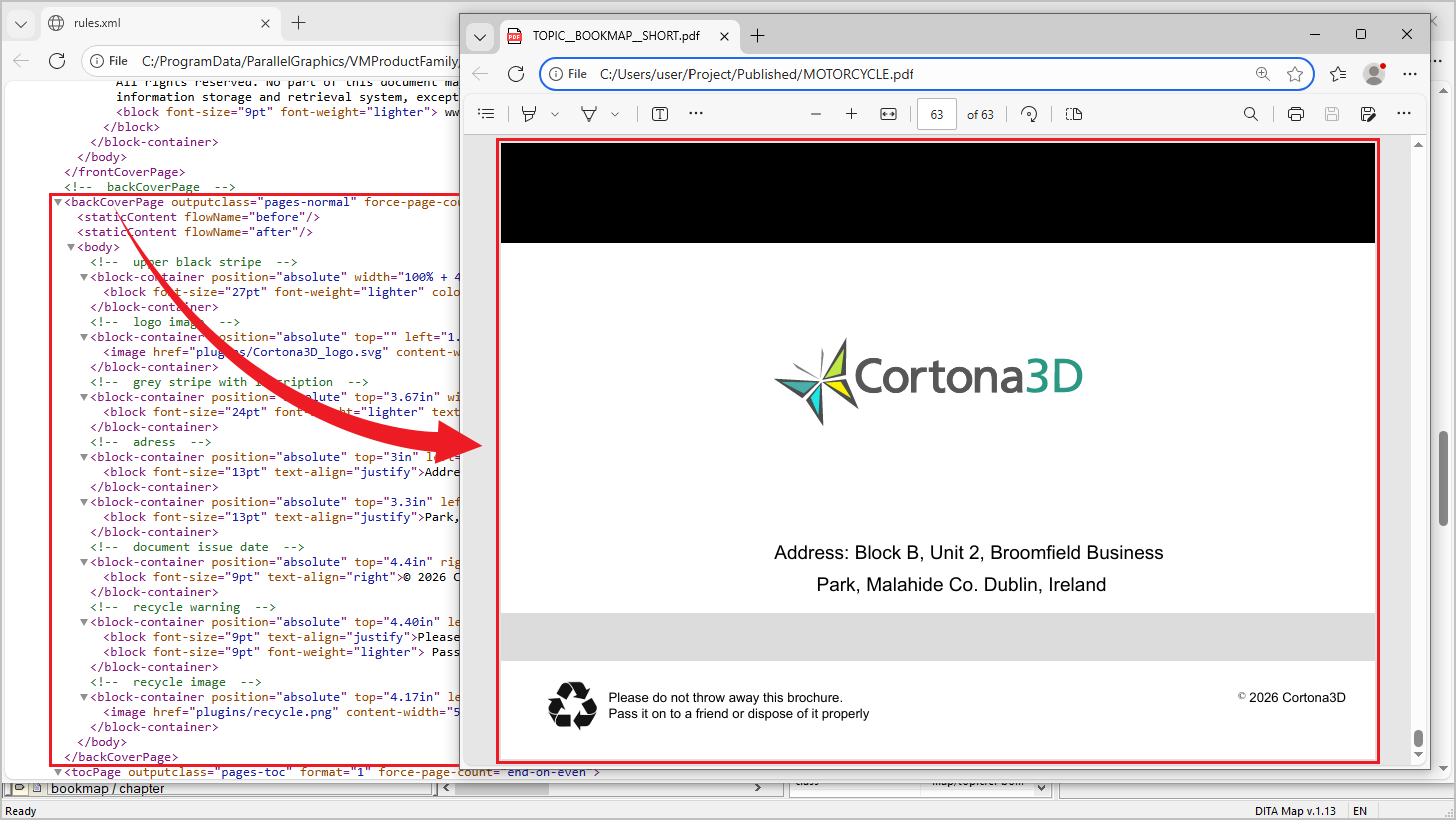This screenshot has height=820, width=1456.
Task: Open Find search in the PDF toolbar
Action: (x=1251, y=114)
